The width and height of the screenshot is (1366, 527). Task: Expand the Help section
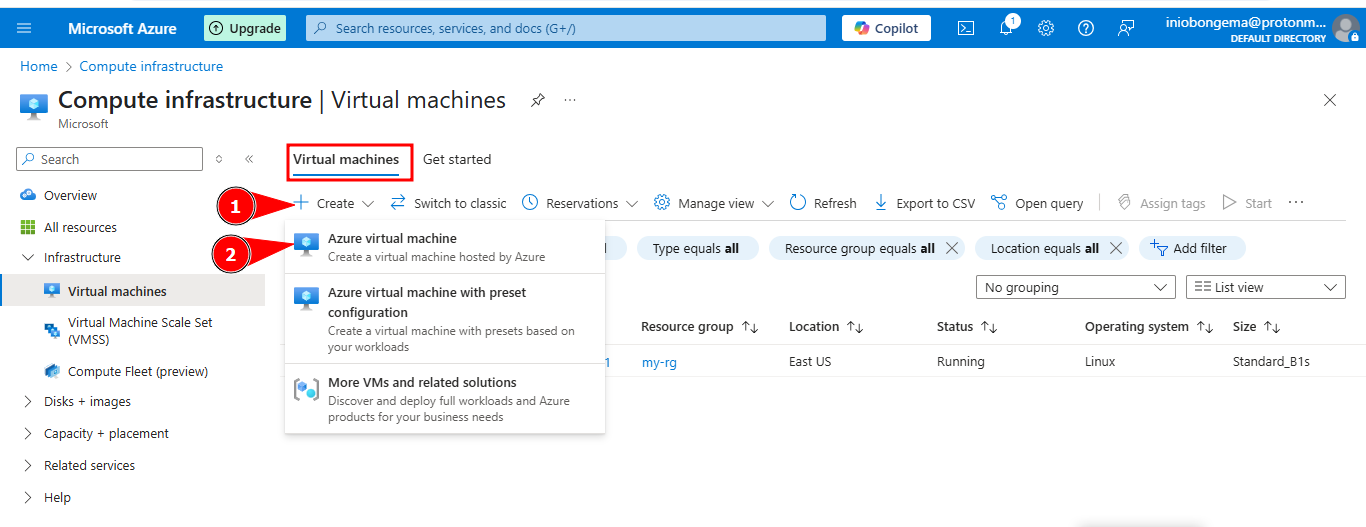coord(27,497)
